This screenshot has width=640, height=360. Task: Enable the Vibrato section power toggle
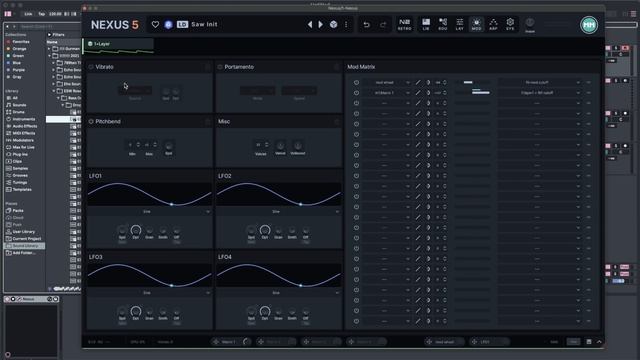[x=91, y=67]
